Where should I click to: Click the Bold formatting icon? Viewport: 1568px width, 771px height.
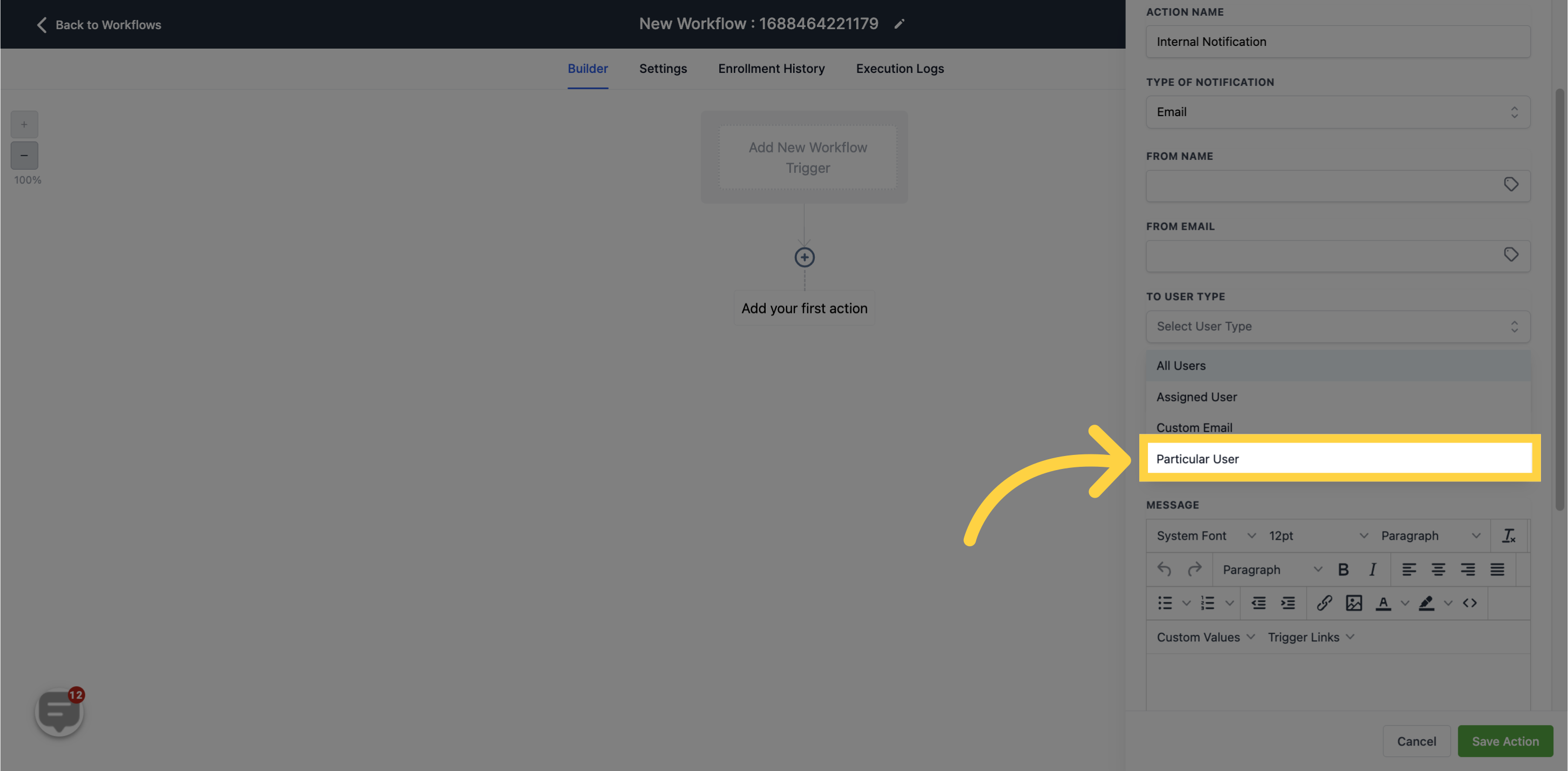[1343, 569]
